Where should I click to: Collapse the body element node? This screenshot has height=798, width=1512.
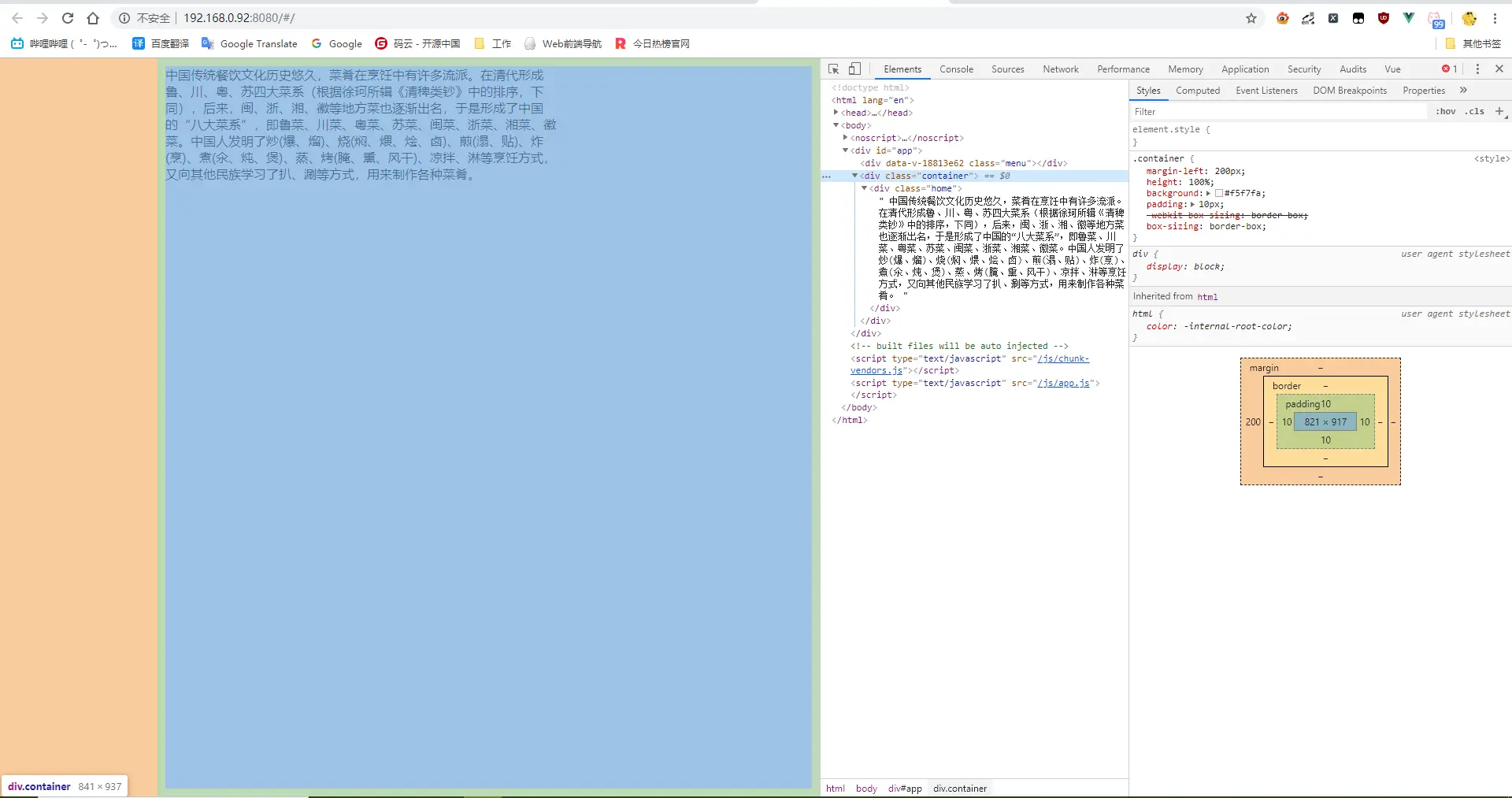click(x=836, y=125)
